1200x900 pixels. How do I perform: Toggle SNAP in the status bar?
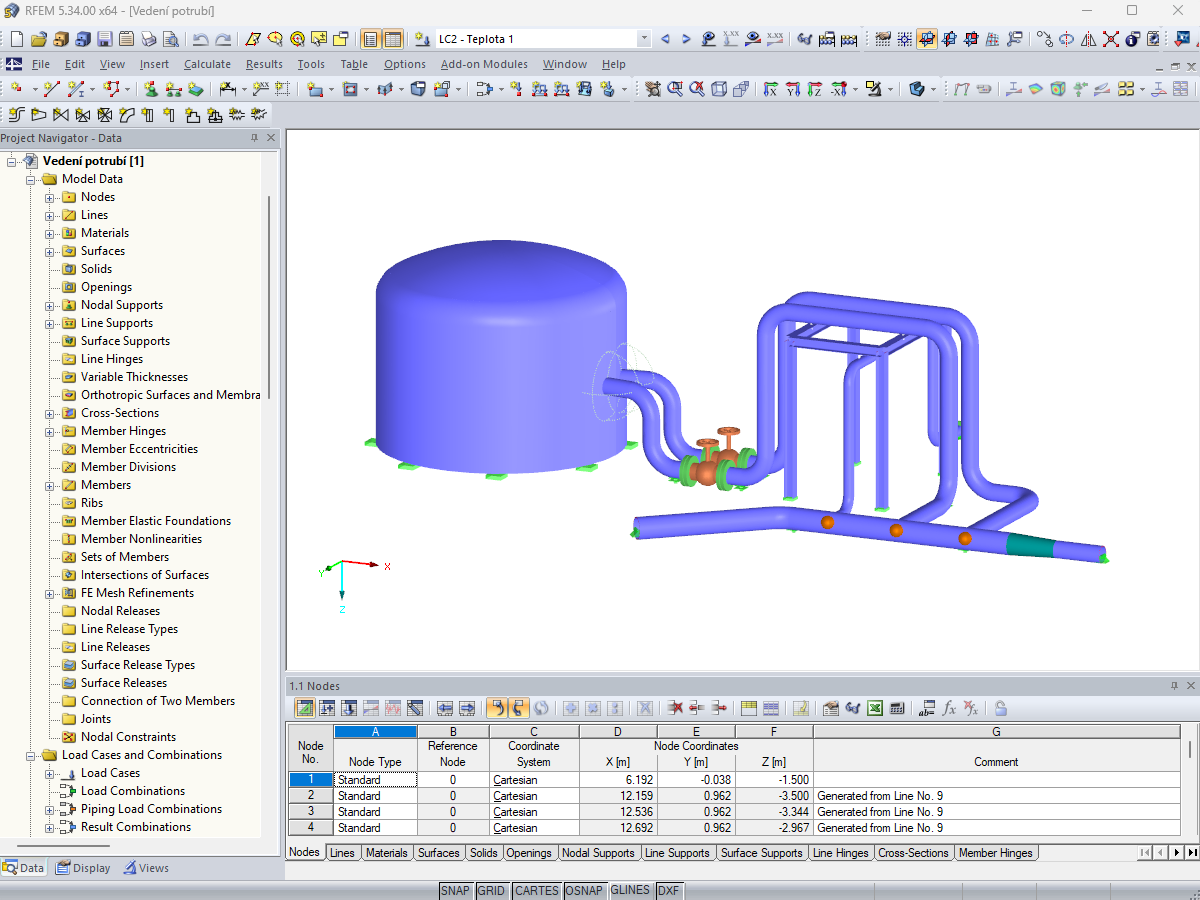tap(456, 890)
